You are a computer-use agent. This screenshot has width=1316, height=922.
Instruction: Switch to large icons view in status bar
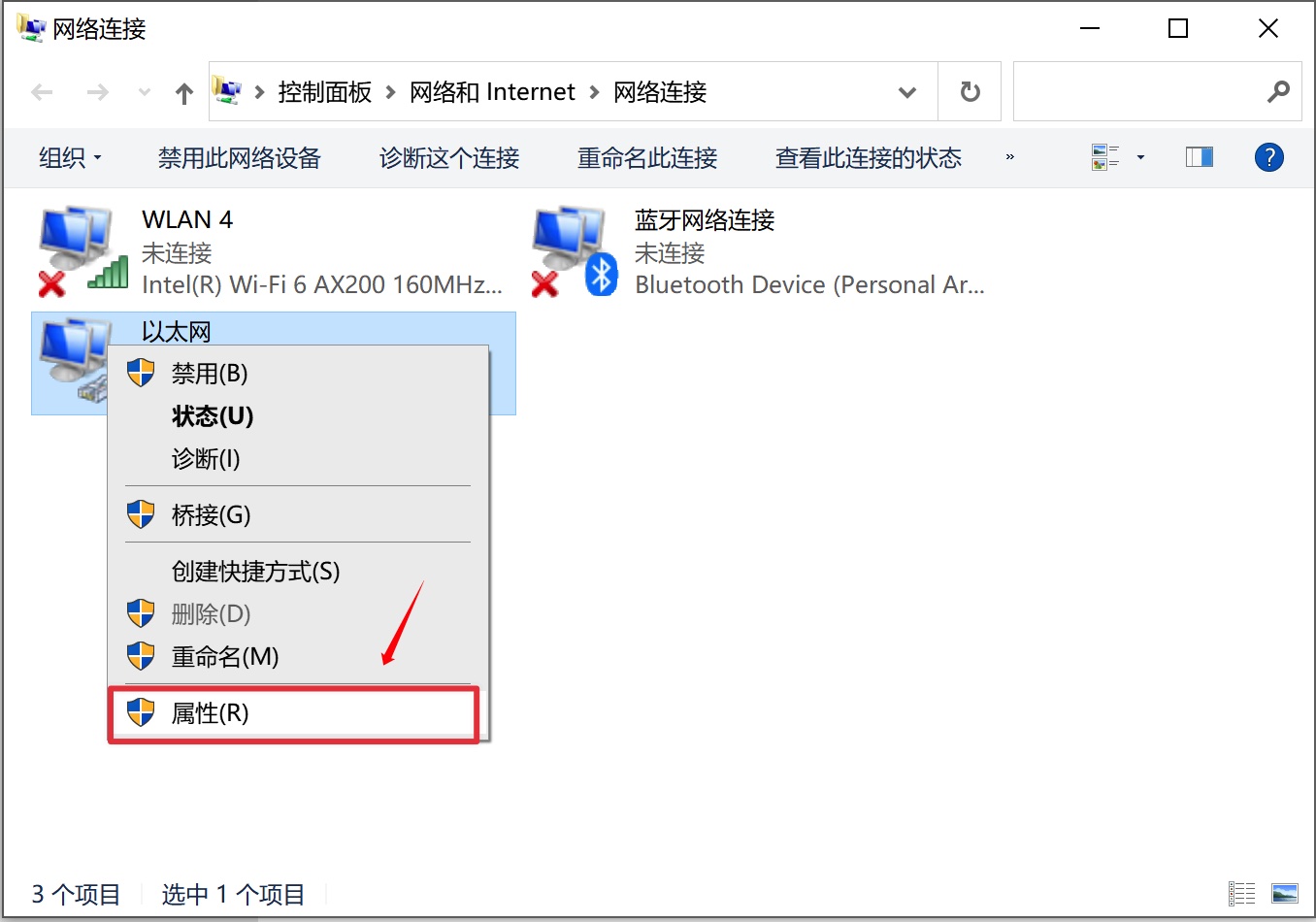coord(1285,893)
